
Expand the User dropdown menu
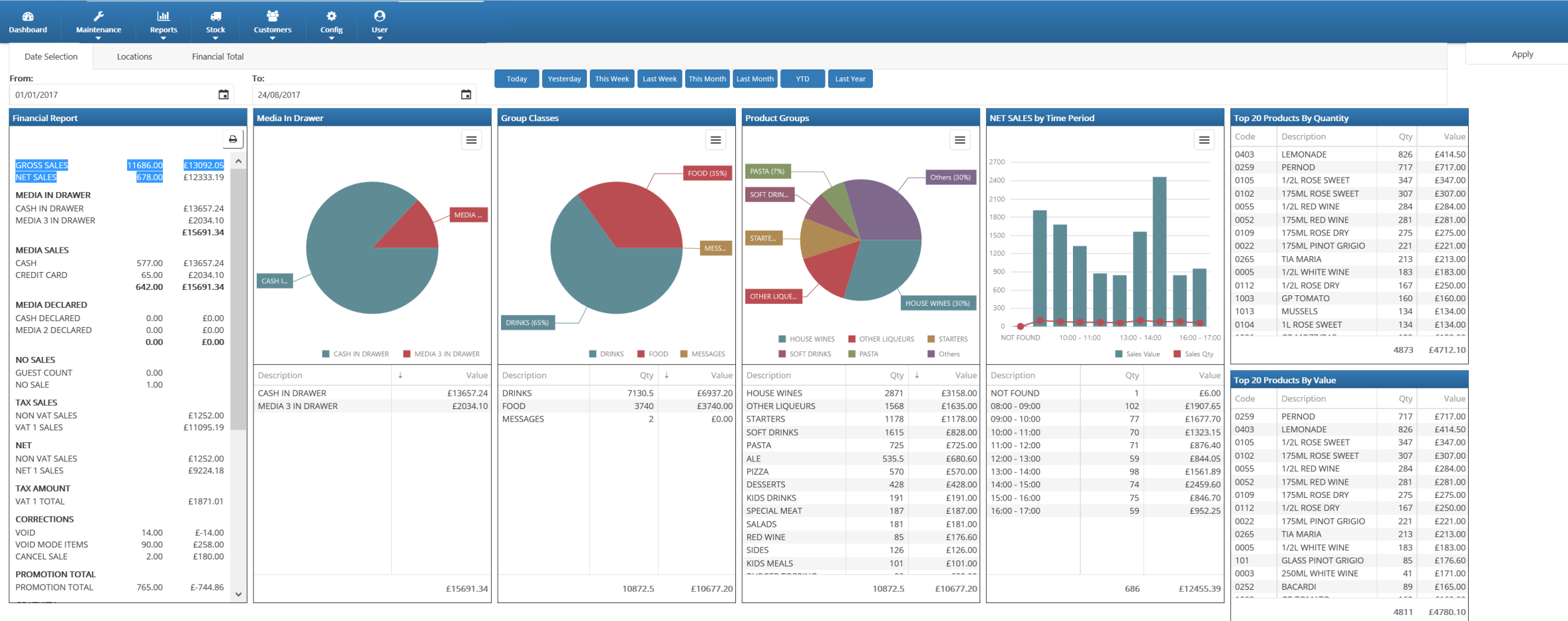pyautogui.click(x=379, y=22)
